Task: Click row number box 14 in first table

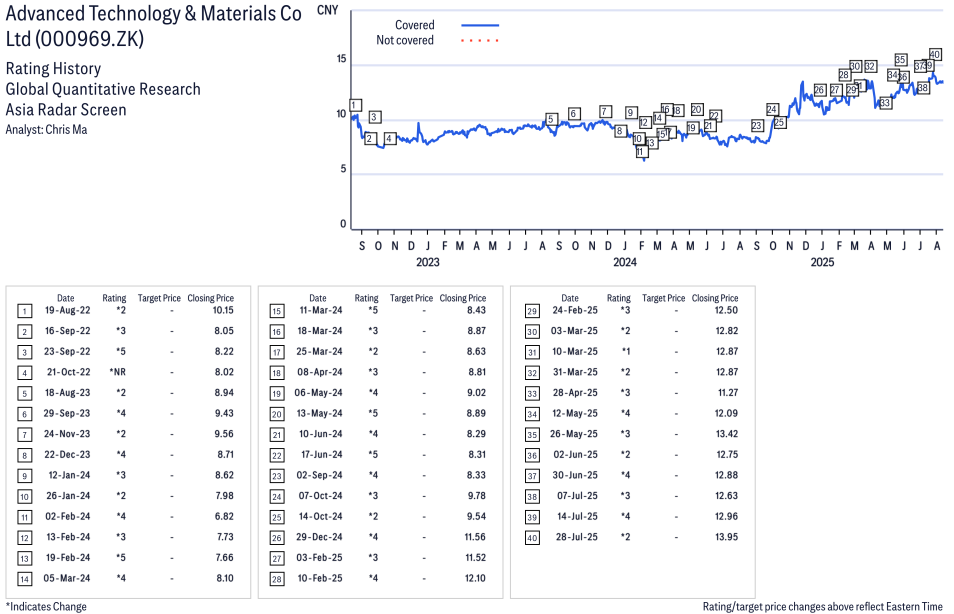Action: pos(24,579)
